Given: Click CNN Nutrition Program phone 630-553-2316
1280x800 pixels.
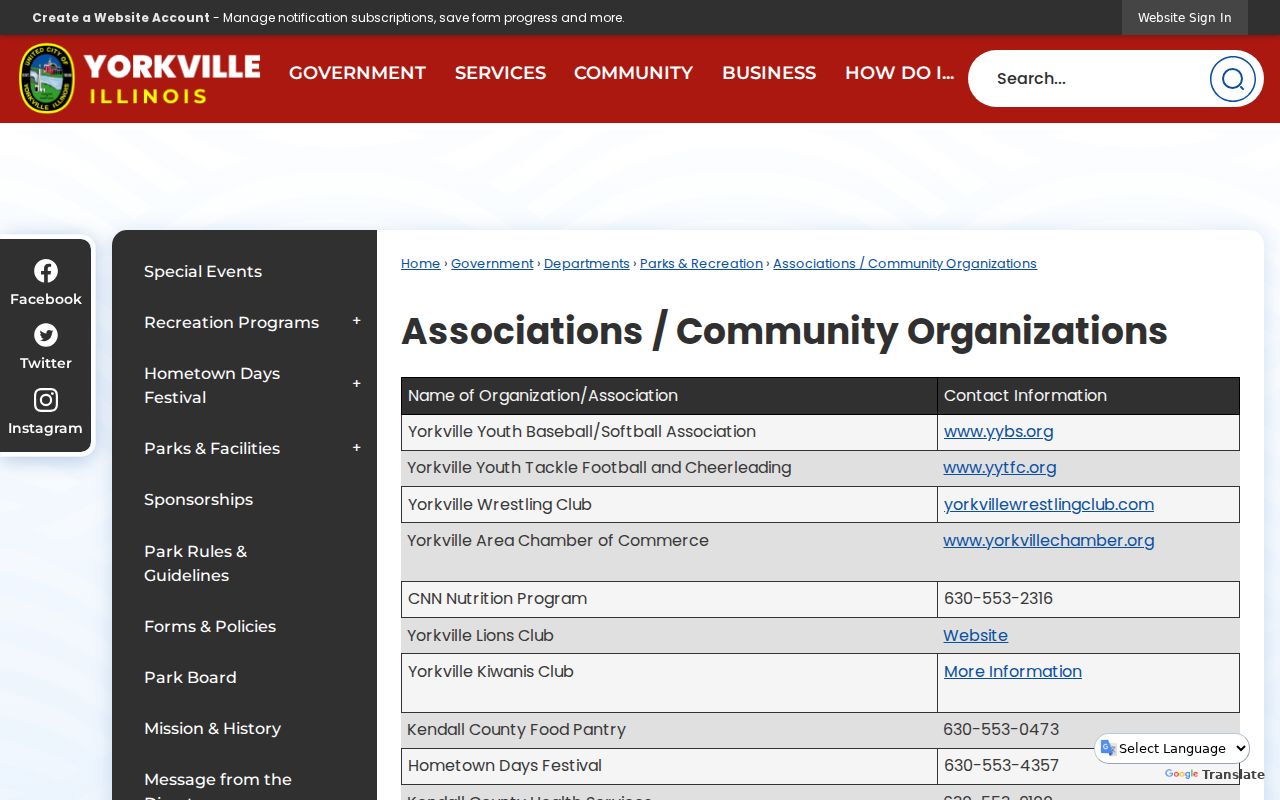Looking at the screenshot, I should tap(998, 599).
